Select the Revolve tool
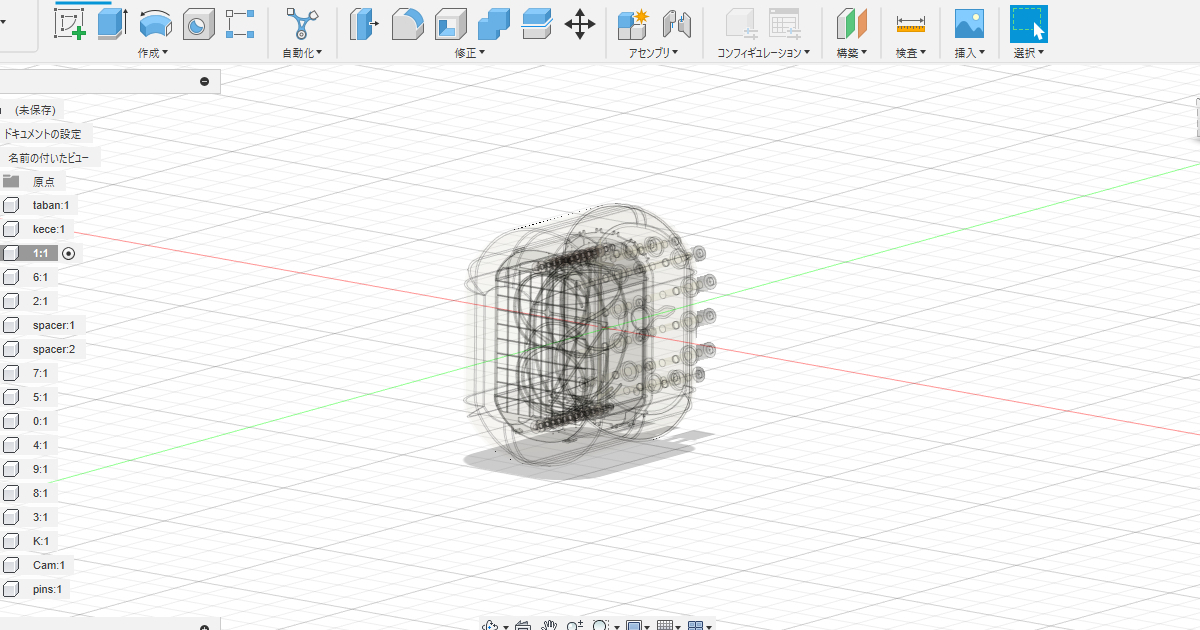Viewport: 1200px width, 630px height. point(155,23)
